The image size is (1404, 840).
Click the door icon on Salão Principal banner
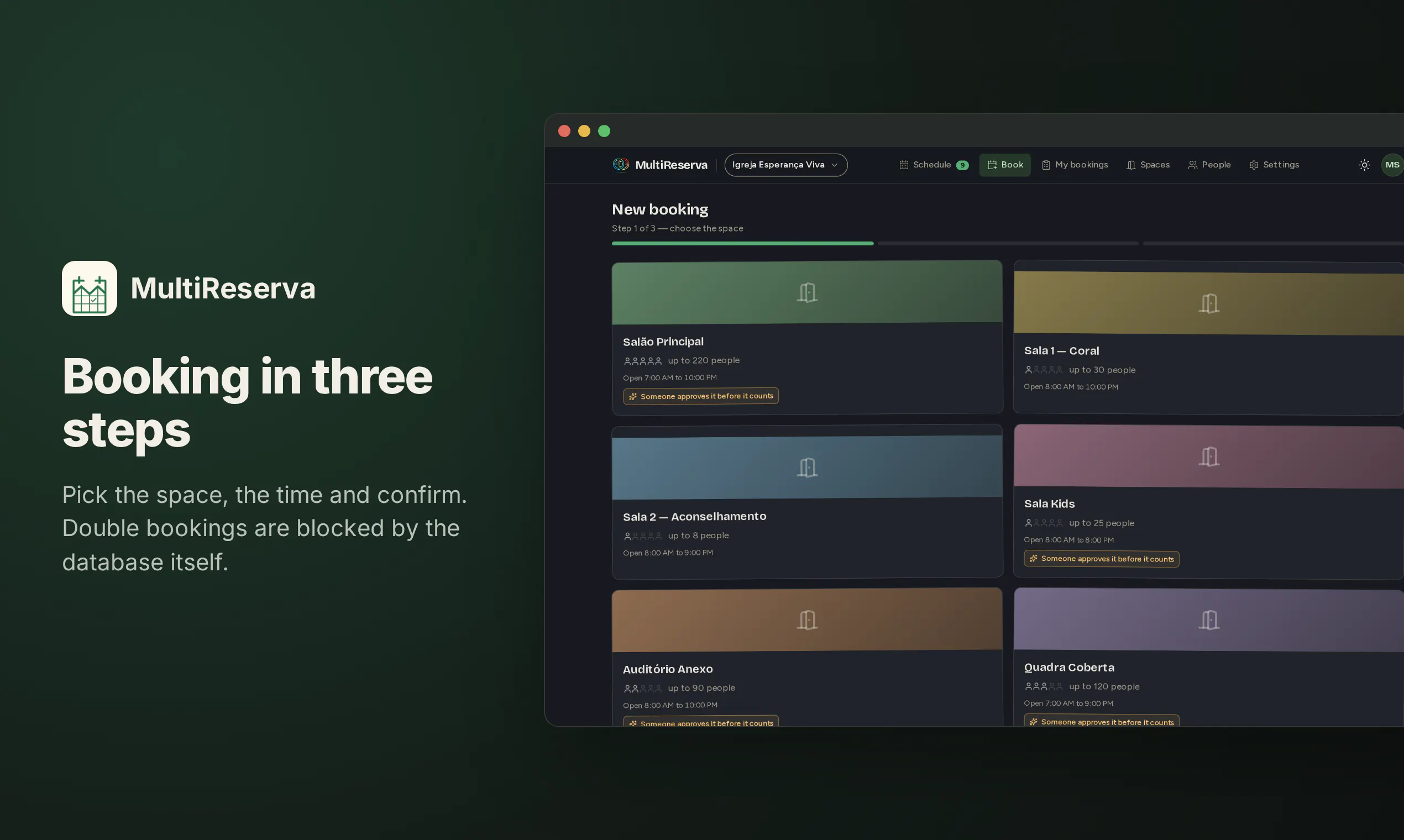tap(806, 293)
